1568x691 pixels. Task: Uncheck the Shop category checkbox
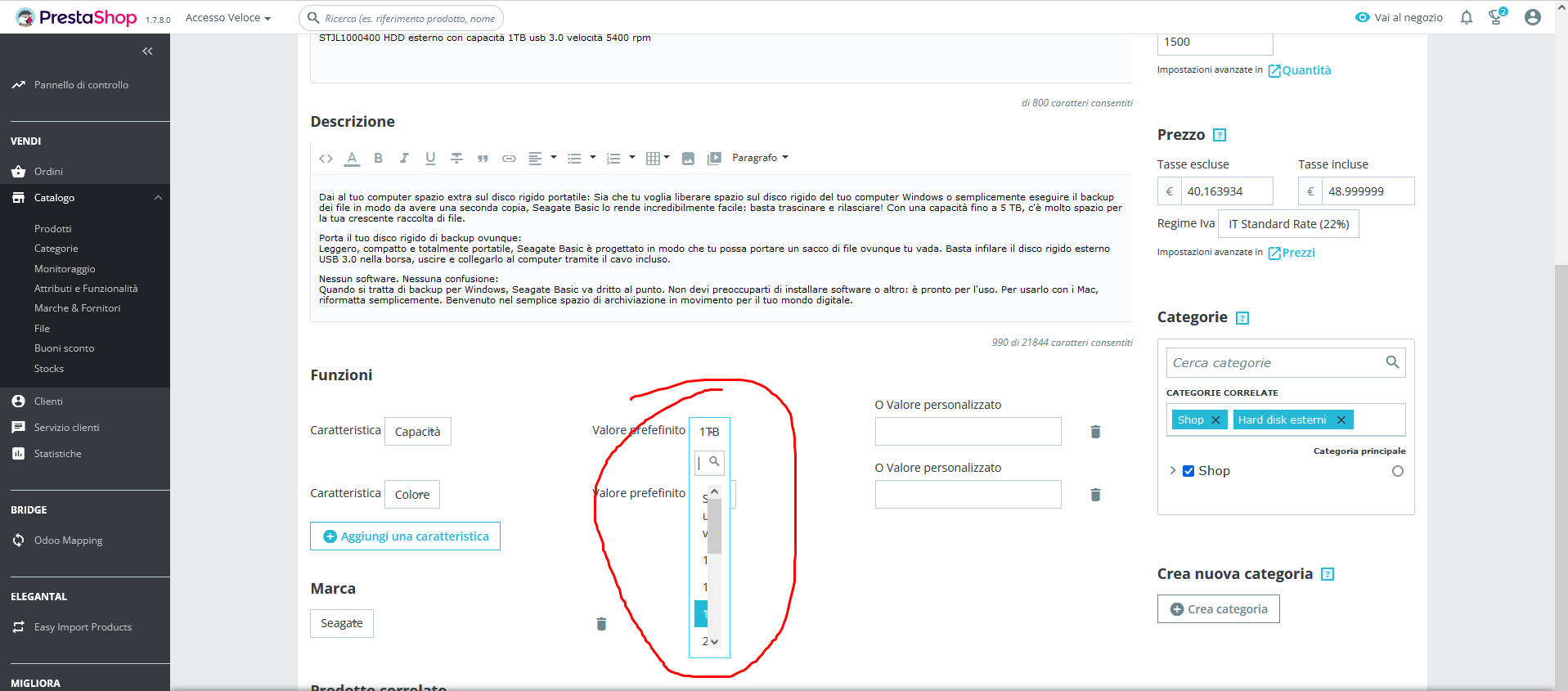1188,471
